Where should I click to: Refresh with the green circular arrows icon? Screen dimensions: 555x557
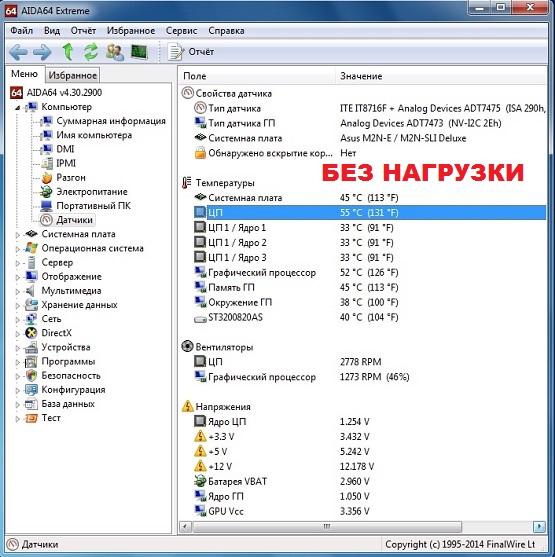91,52
